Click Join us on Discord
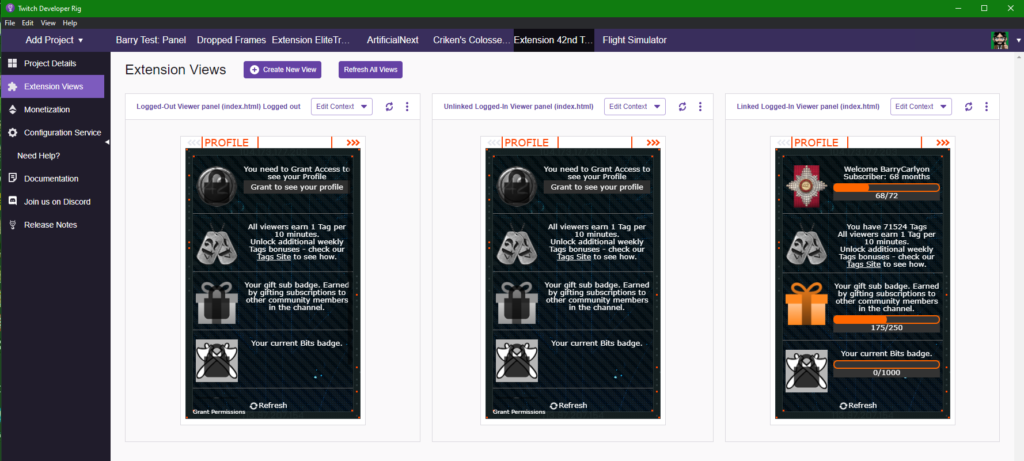This screenshot has width=1024, height=461. [x=52, y=202]
